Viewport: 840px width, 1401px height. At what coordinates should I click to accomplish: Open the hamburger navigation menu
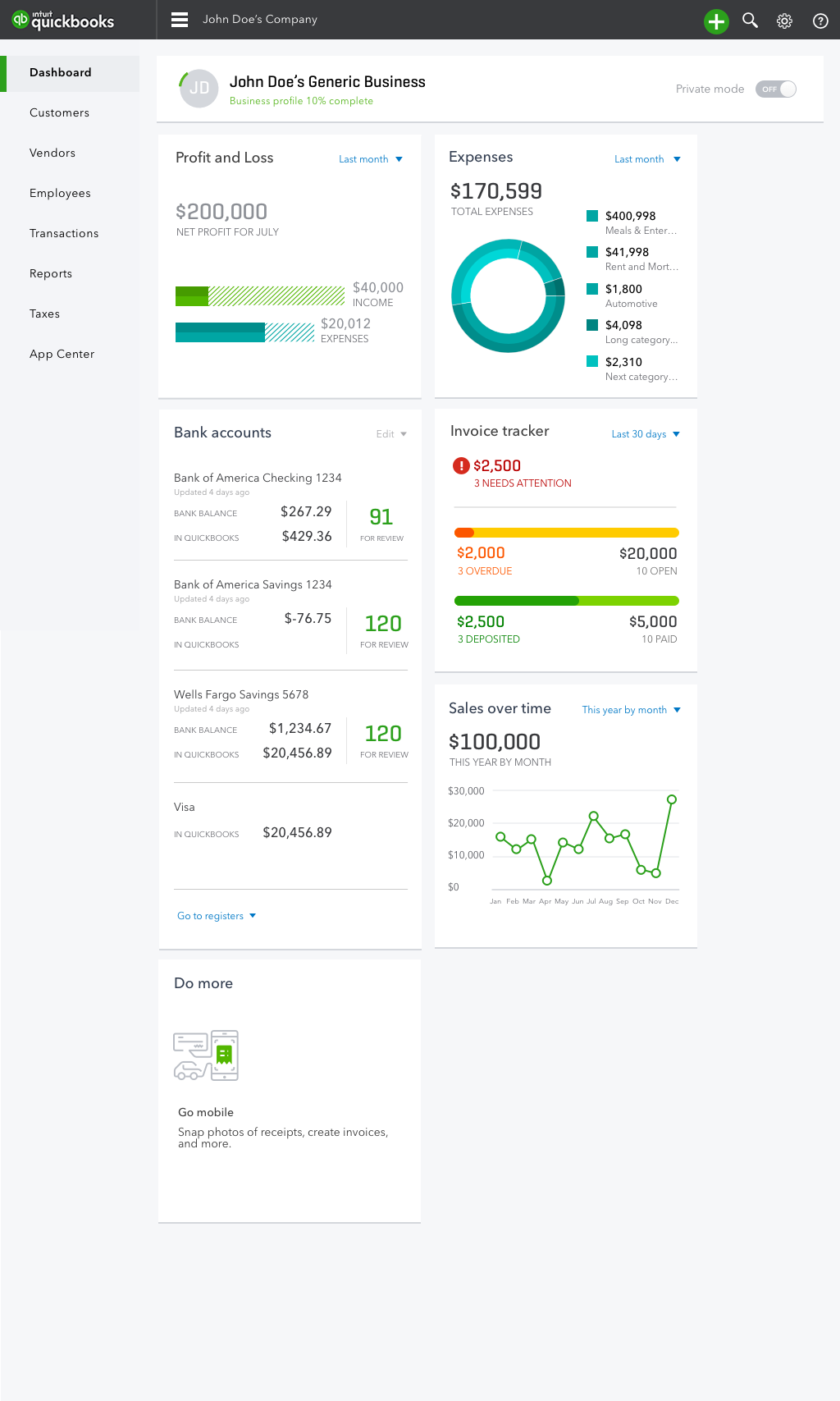point(180,20)
